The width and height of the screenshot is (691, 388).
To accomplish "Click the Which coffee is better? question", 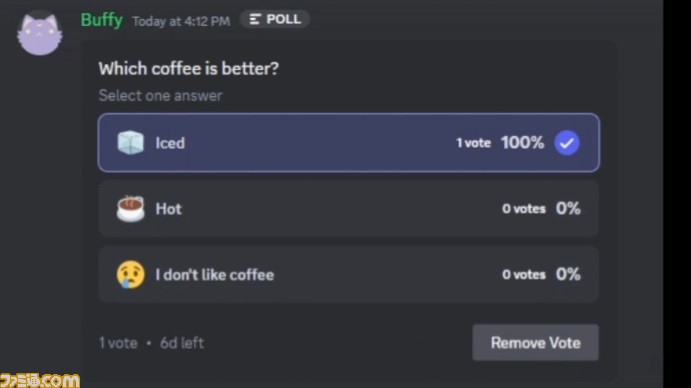I will tap(189, 69).
